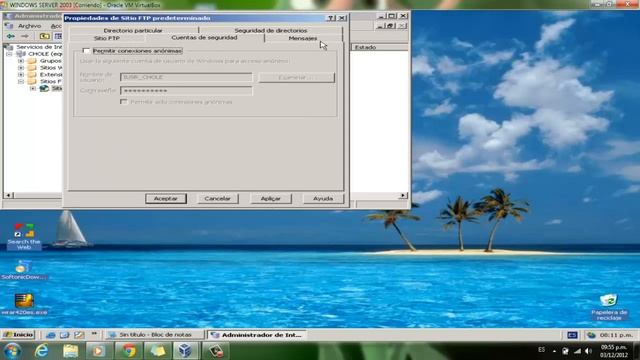Click the back arrow in the IIS toolbar
This screenshot has height=360, width=640.
[11, 36]
